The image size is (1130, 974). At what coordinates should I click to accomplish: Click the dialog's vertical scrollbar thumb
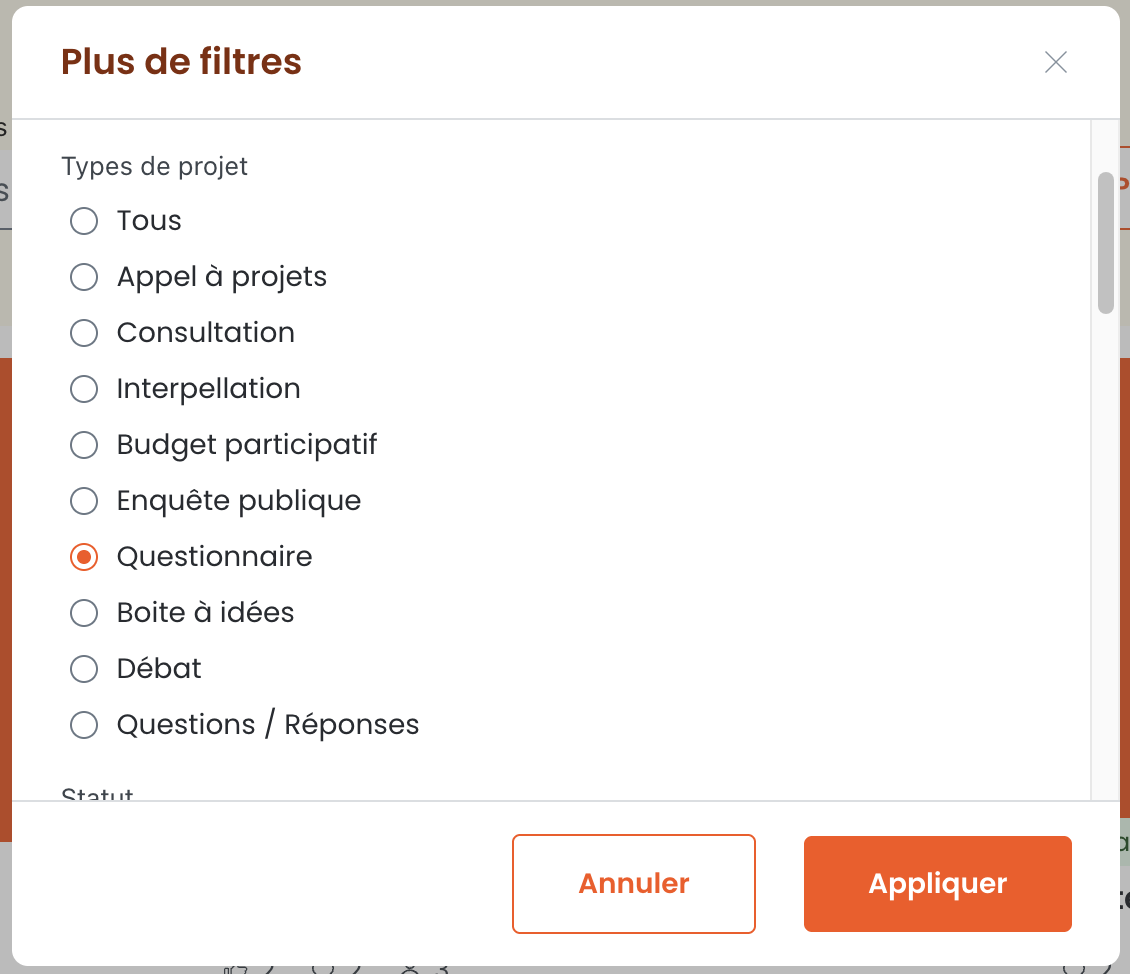1105,243
